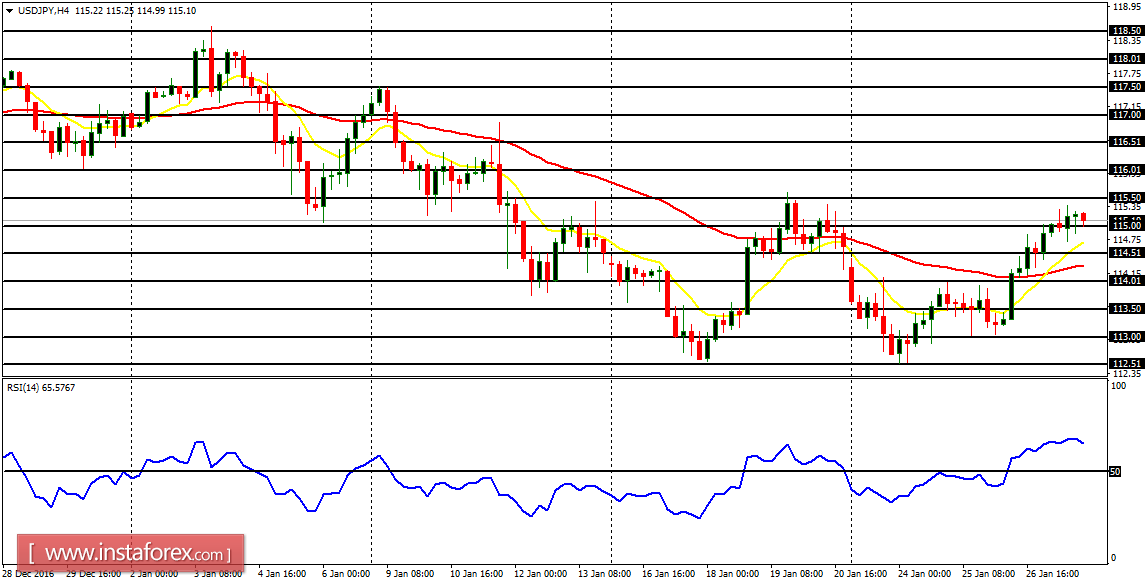
Task: Select the 118.01 horizontal line price label
Action: point(1127,58)
